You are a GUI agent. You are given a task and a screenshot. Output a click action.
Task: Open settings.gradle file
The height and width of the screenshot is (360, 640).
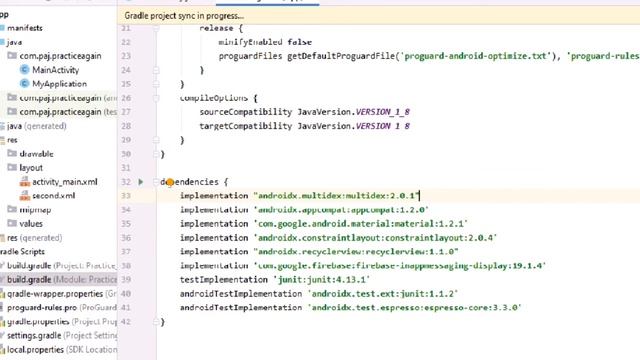[61, 336]
